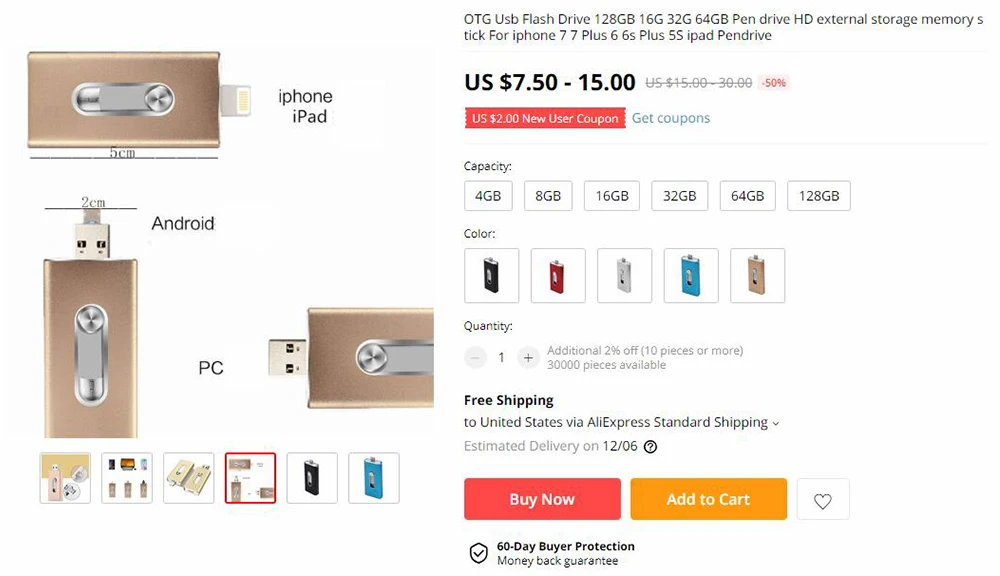Click the Add to Cart button
Image resolution: width=1000 pixels, height=576 pixels.
tap(709, 499)
